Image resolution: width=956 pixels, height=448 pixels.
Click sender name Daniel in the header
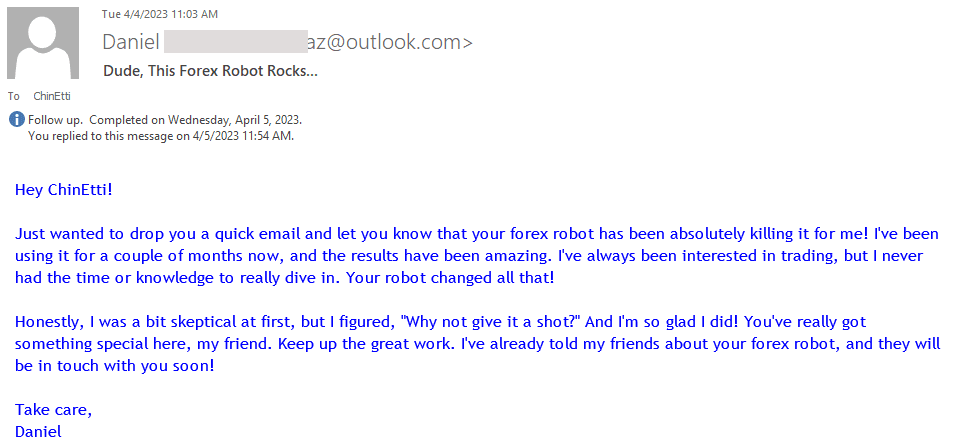click(130, 42)
